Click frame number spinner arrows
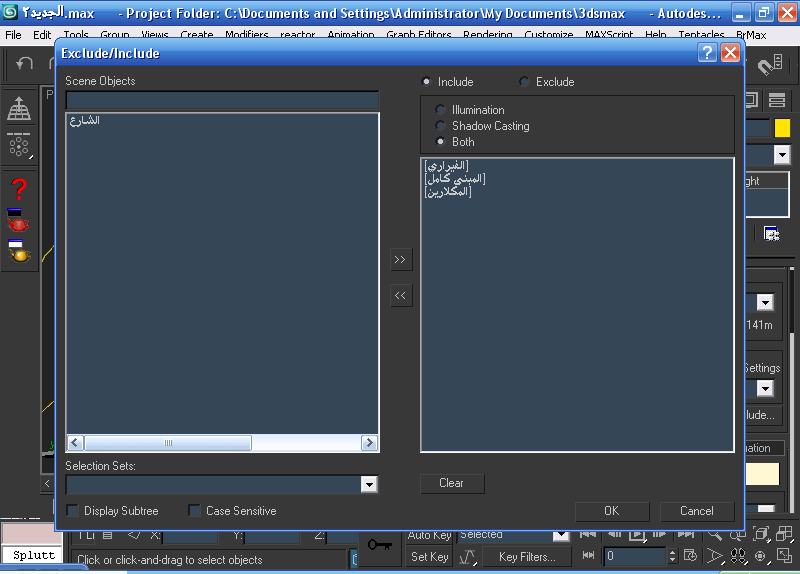The width and height of the screenshot is (800, 574). coord(672,556)
